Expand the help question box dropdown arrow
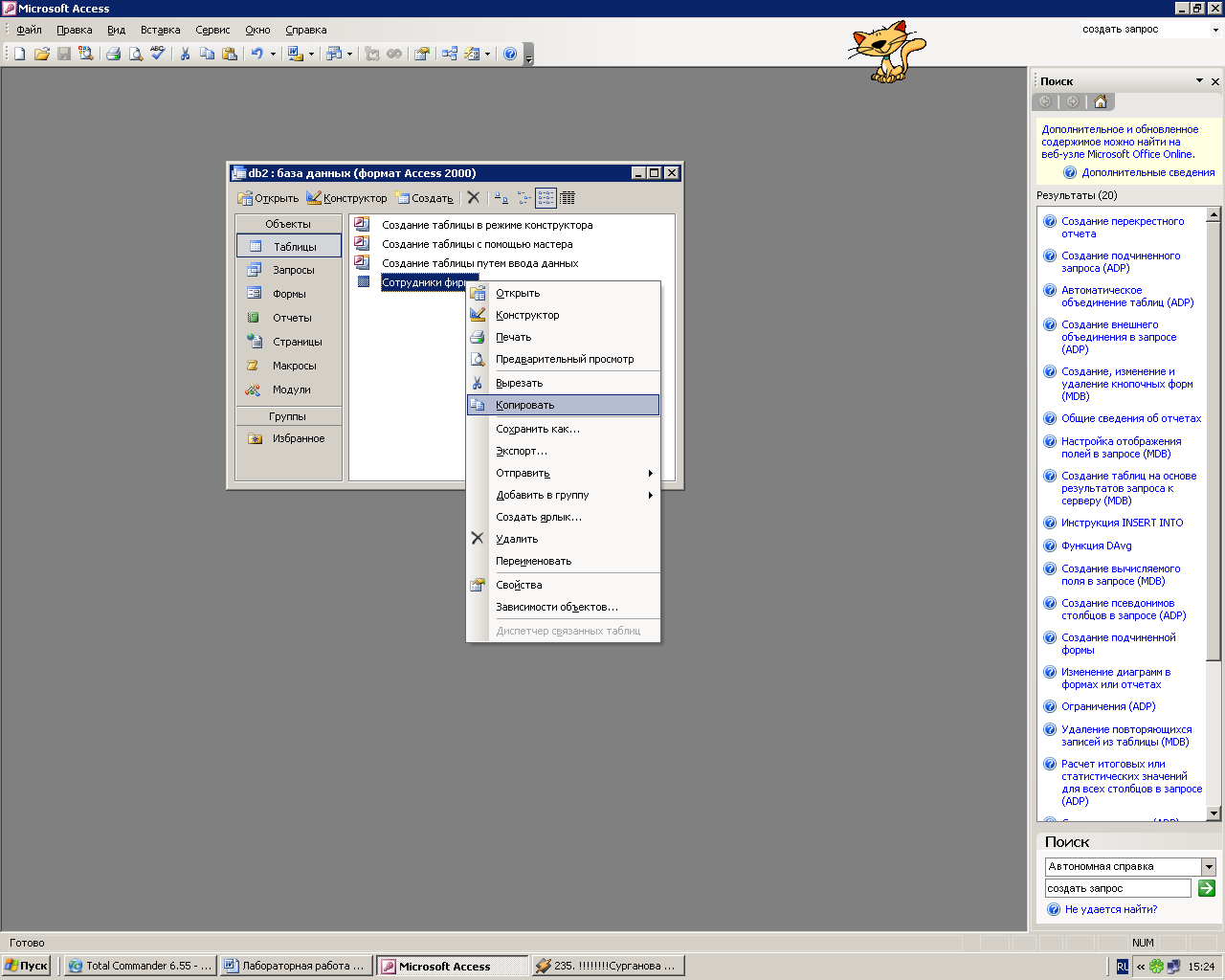1225x980 pixels. point(1215,30)
